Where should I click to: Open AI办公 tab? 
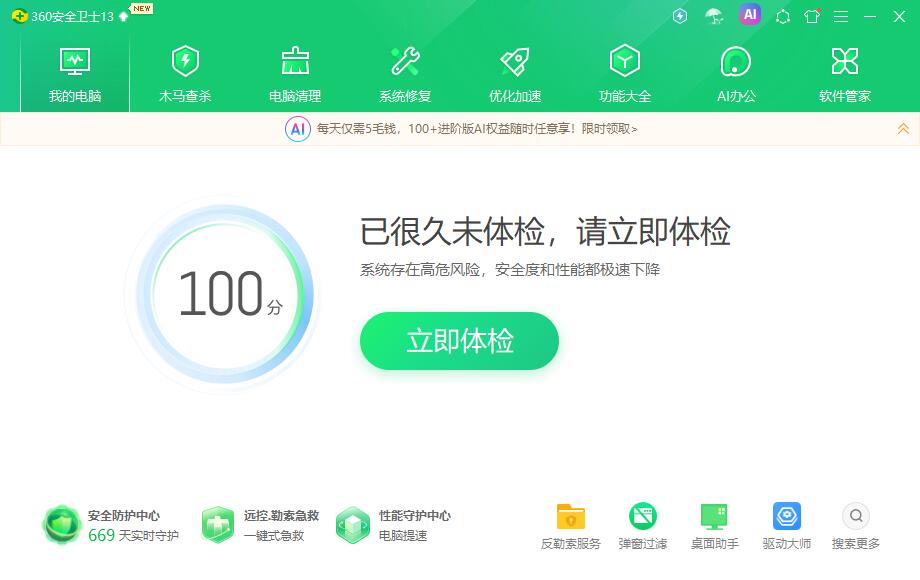736,74
